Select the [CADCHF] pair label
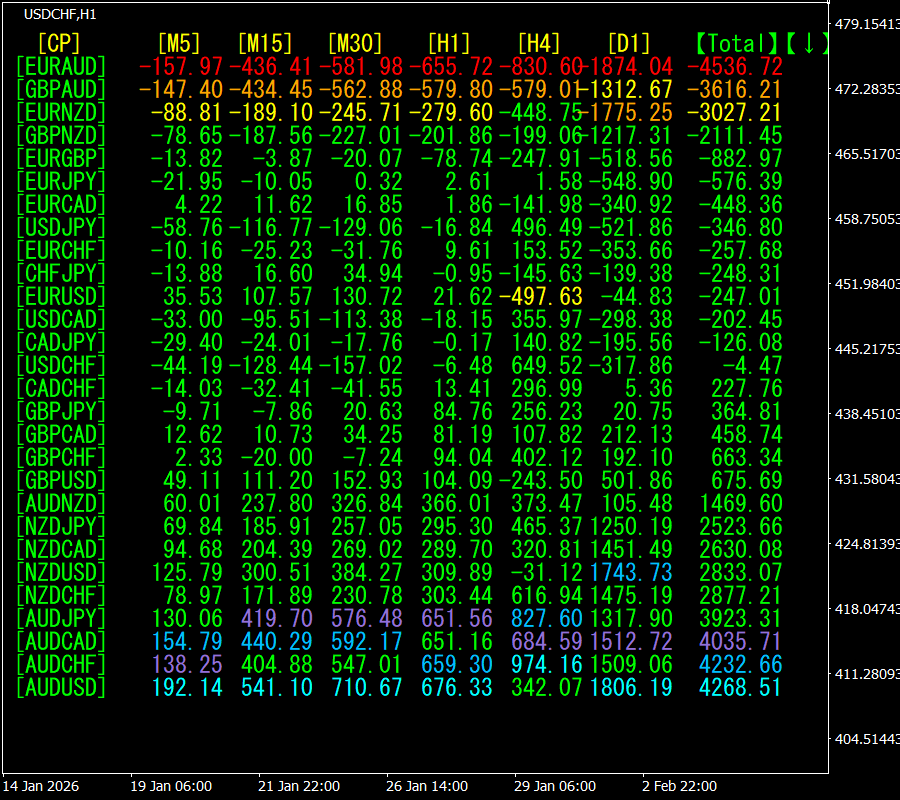The width and height of the screenshot is (900, 800). click(61, 388)
